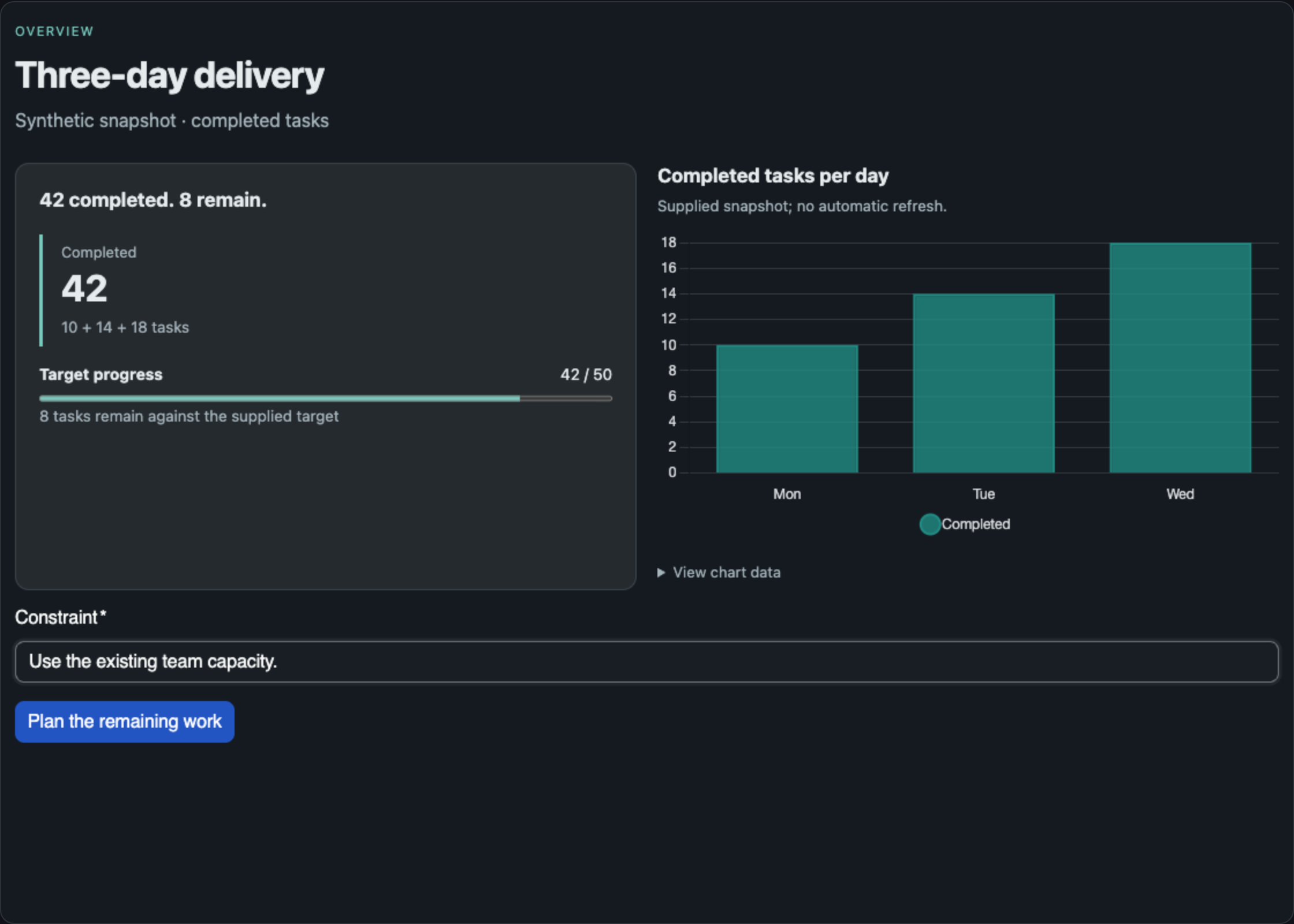This screenshot has height=924, width=1294.
Task: Toggle the Completed legend marker
Action: 929,524
